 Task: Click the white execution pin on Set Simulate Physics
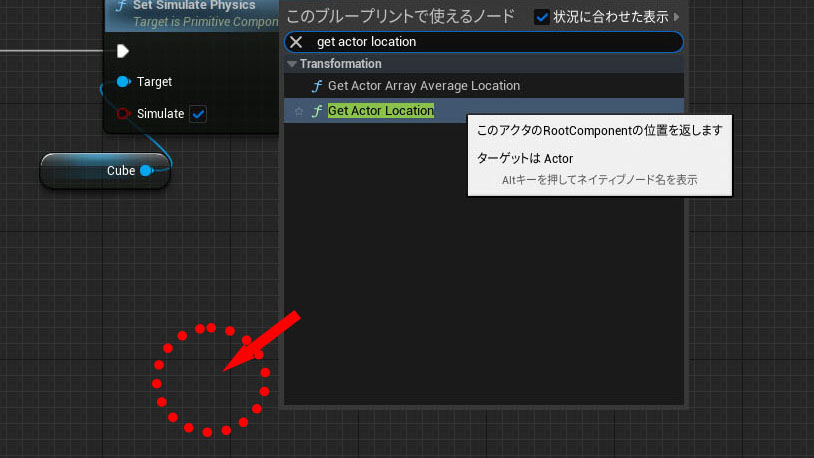[123, 51]
